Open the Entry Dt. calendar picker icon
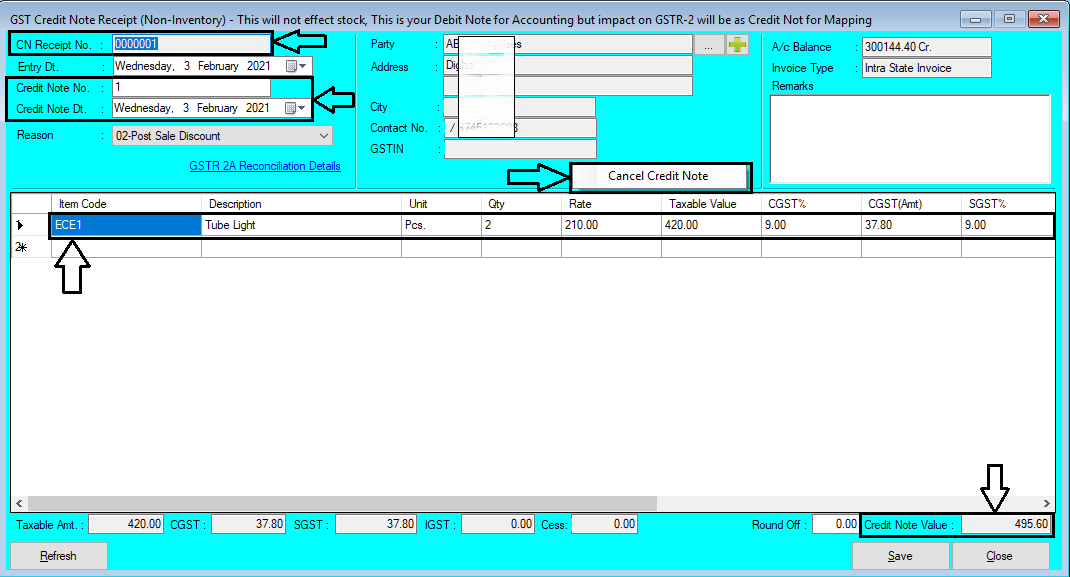 pos(290,64)
